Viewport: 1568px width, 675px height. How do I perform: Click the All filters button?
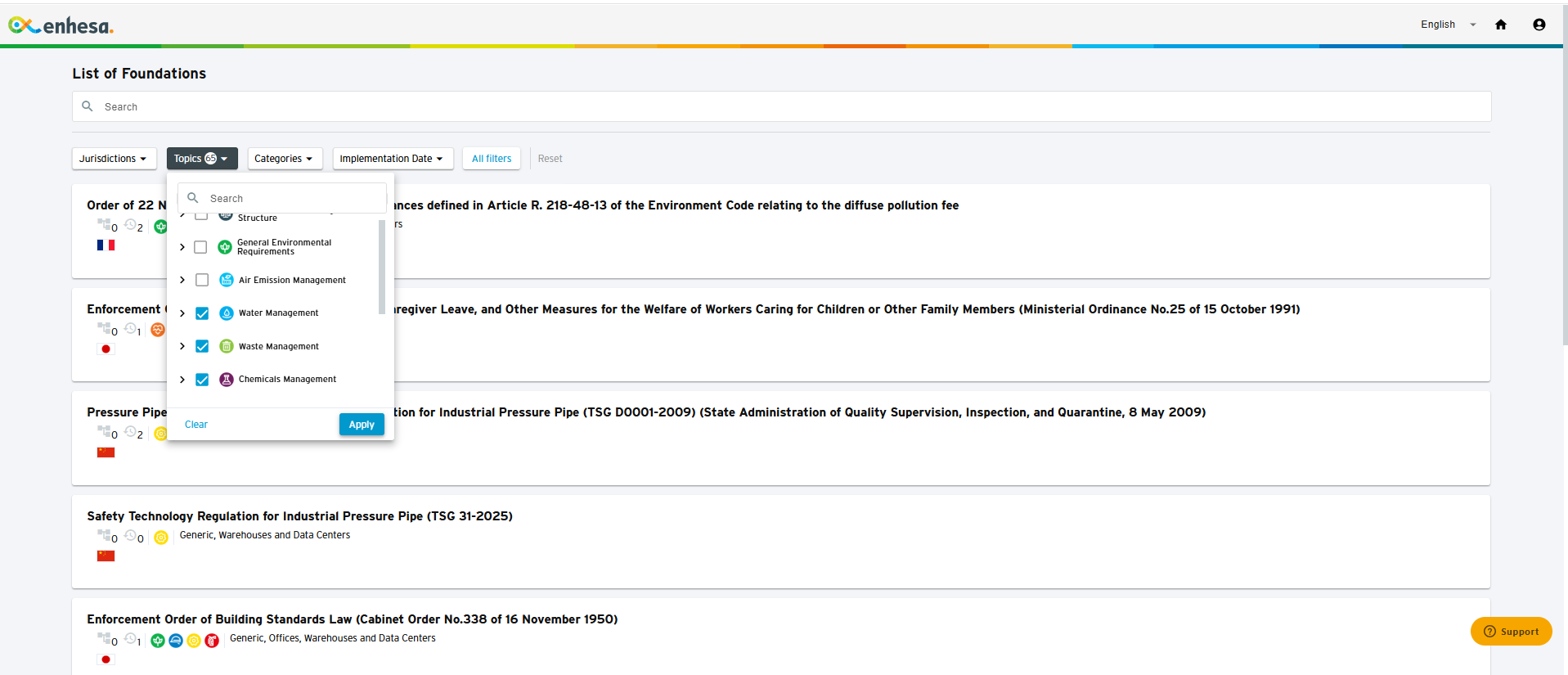pyautogui.click(x=492, y=159)
